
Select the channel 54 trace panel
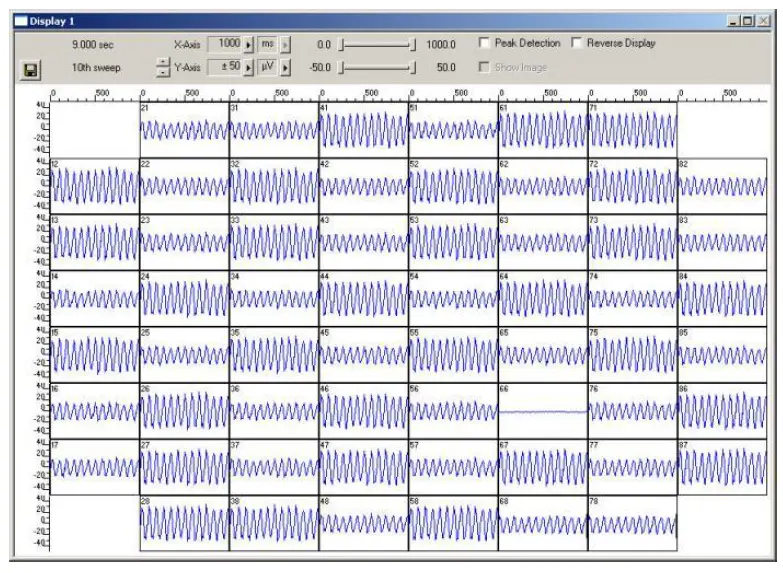453,299
